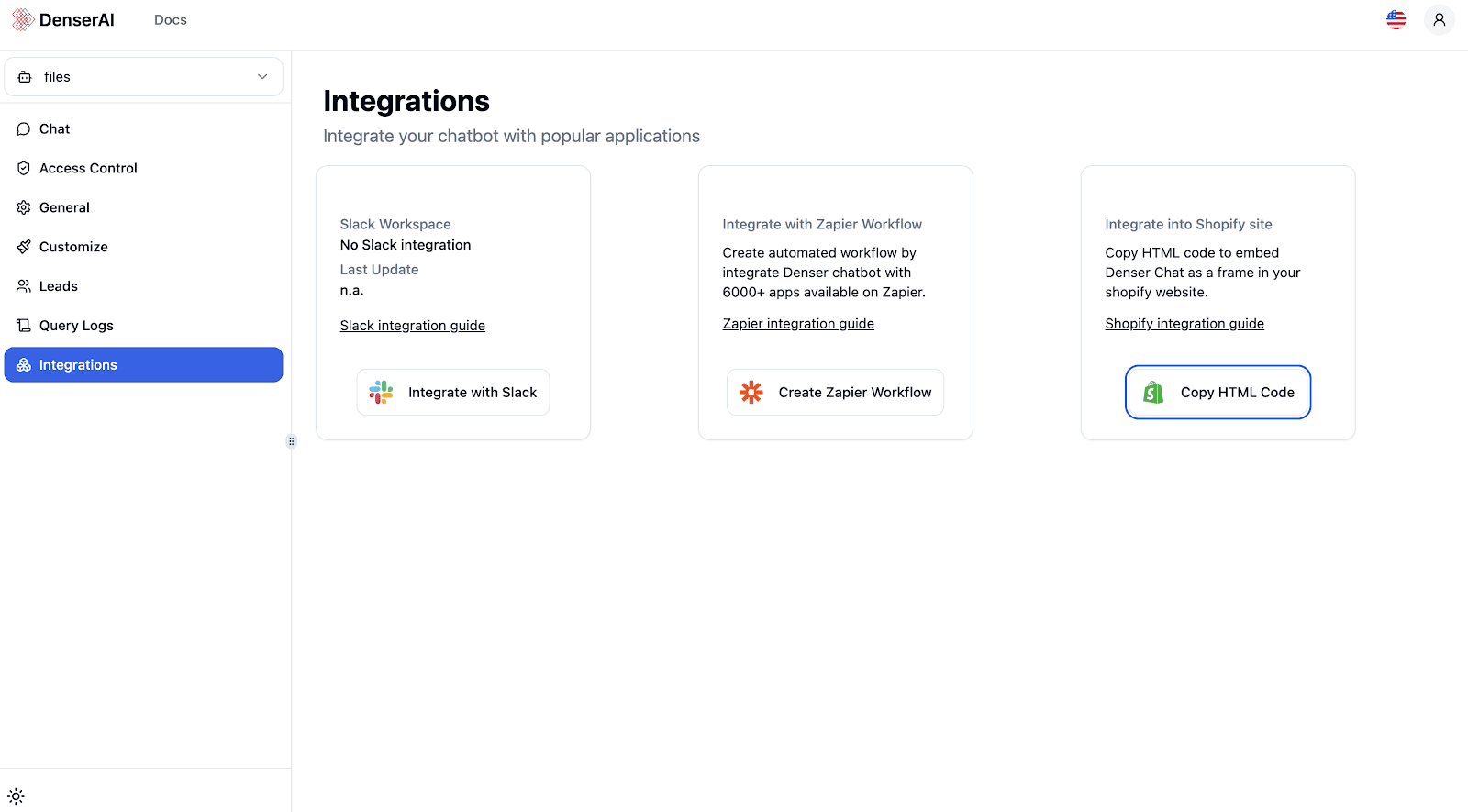Click the Chat speech bubble icon
The width and height of the screenshot is (1468, 812).
[24, 129]
